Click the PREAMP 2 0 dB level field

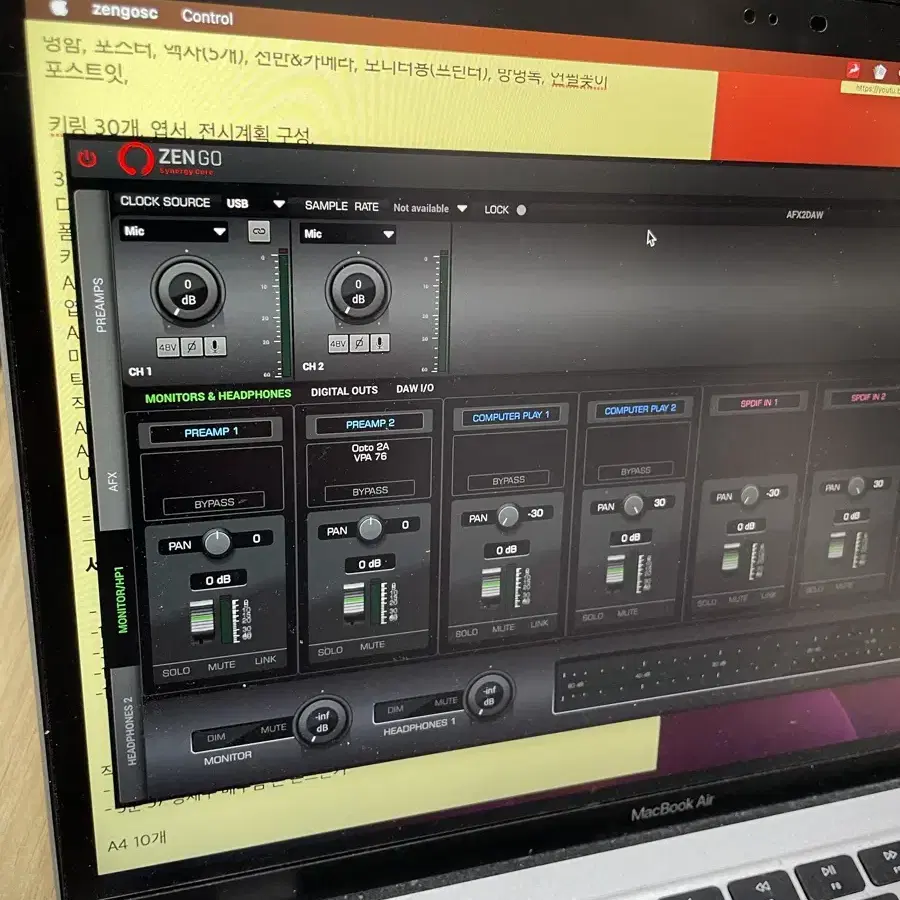click(x=370, y=564)
